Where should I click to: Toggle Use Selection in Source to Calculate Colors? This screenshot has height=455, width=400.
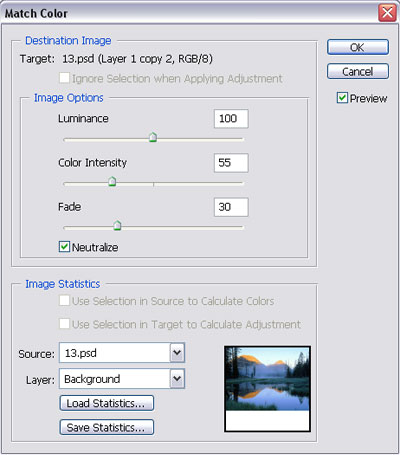[x=64, y=301]
